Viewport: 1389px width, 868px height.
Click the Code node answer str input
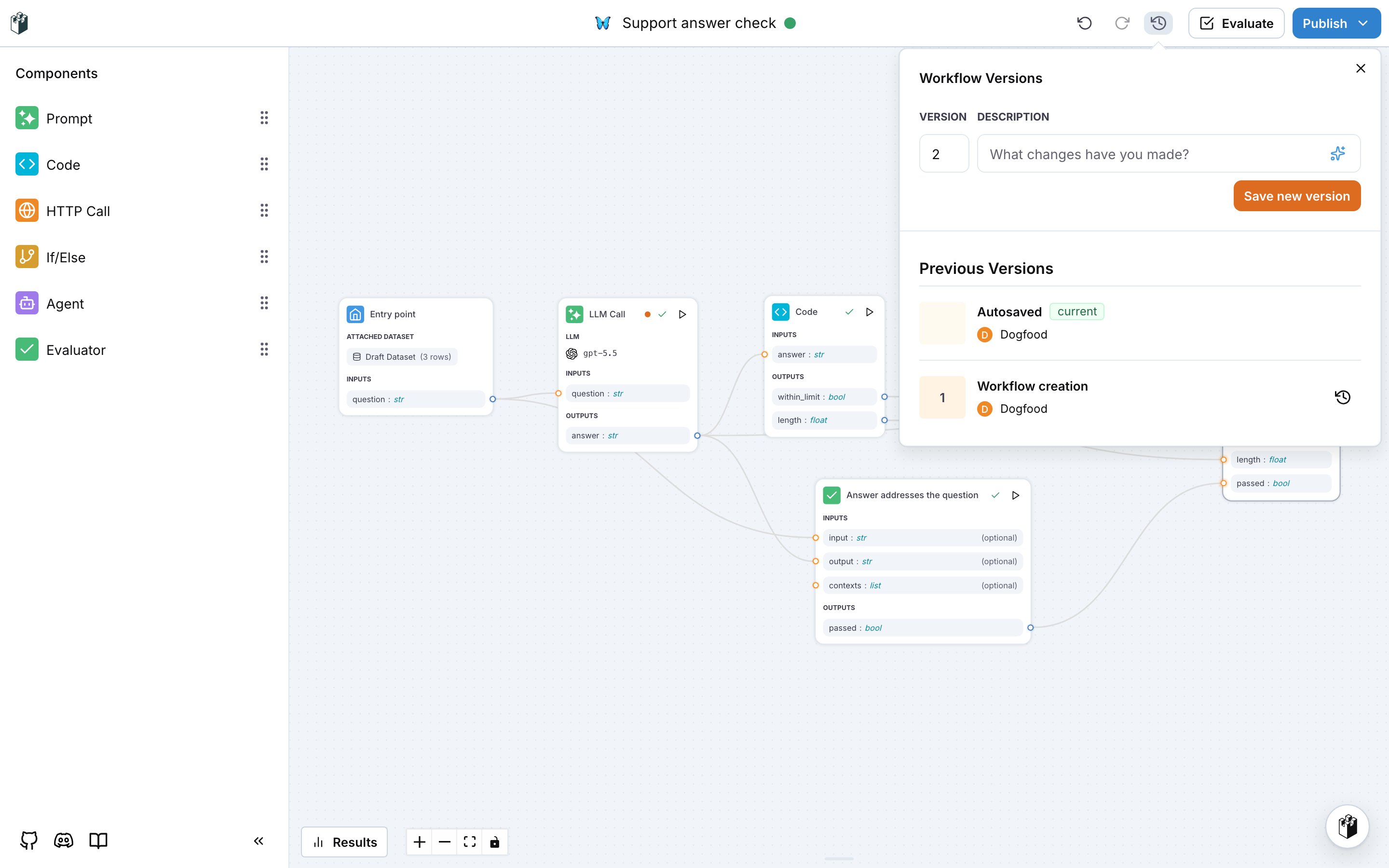tap(824, 355)
